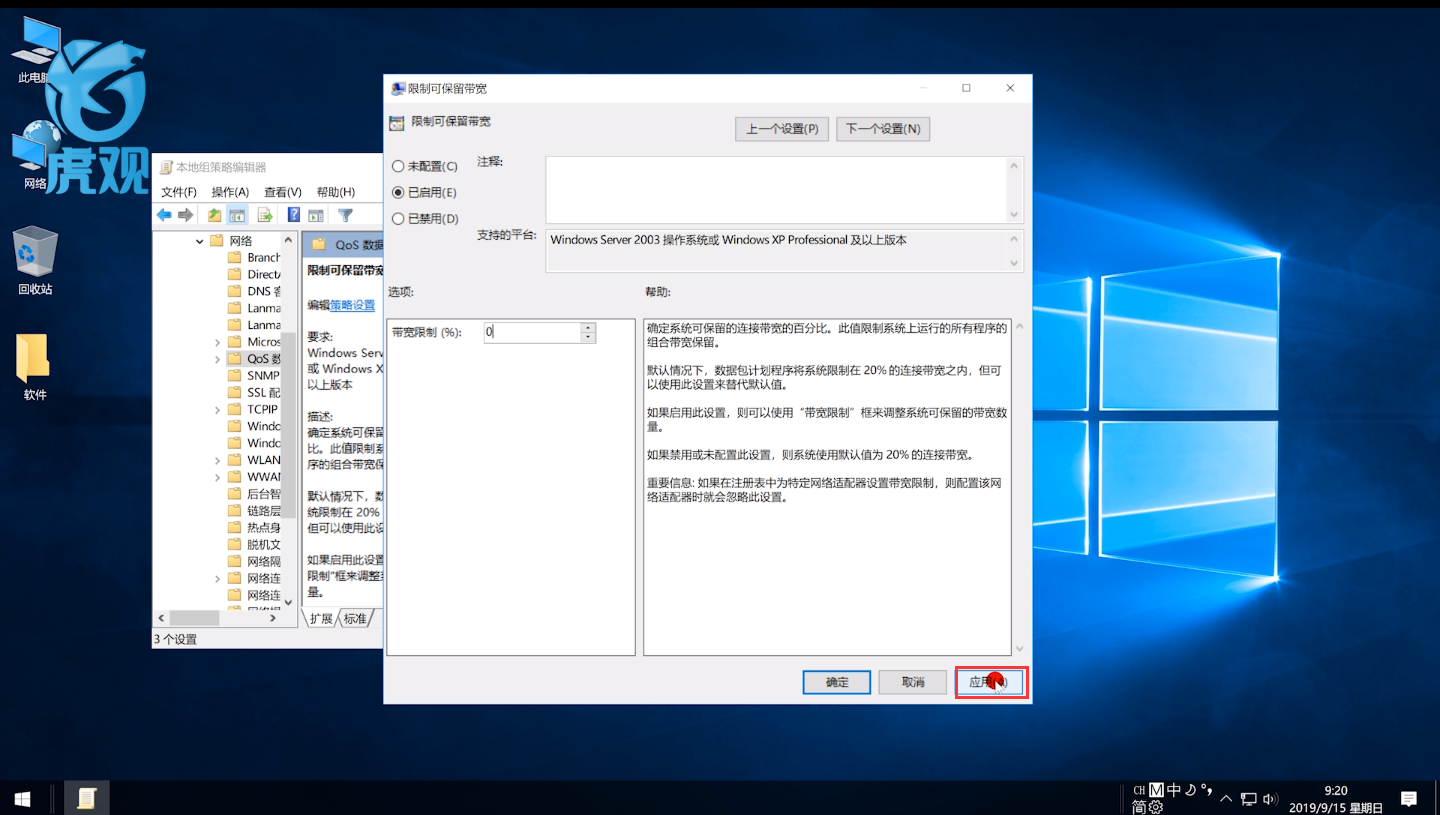Image resolution: width=1440 pixels, height=815 pixels.
Task: Select the 脱机文 tree folder
Action: tap(254, 545)
